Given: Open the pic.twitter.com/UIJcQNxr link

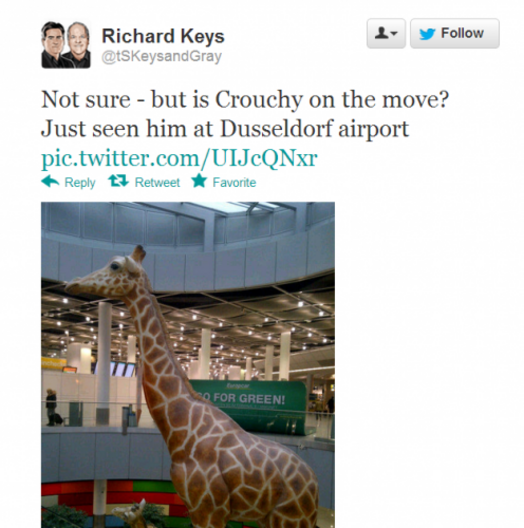Looking at the screenshot, I should (x=179, y=158).
